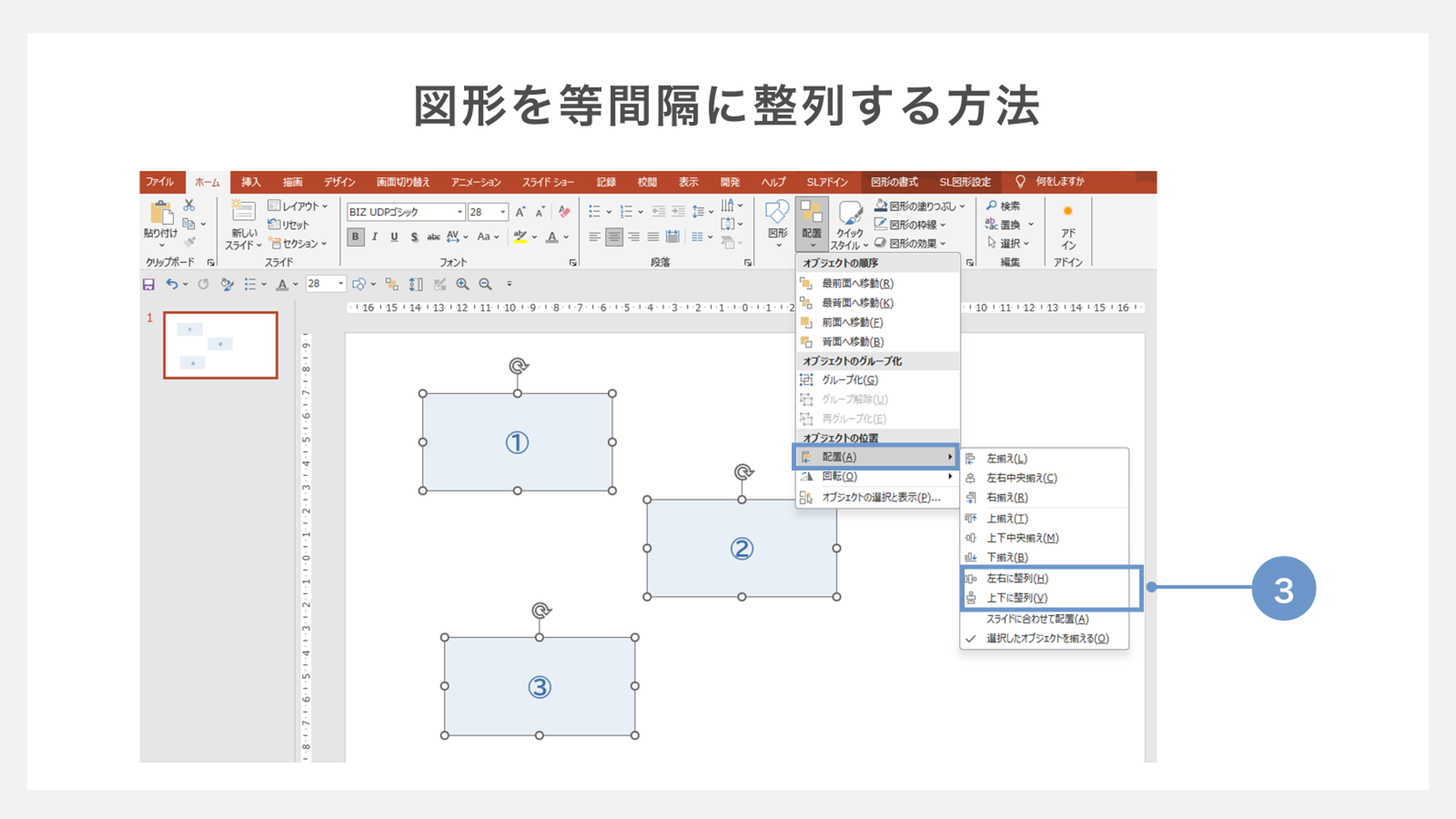Open the BIZ UDPゴシック font name dropdown

pyautogui.click(x=460, y=212)
